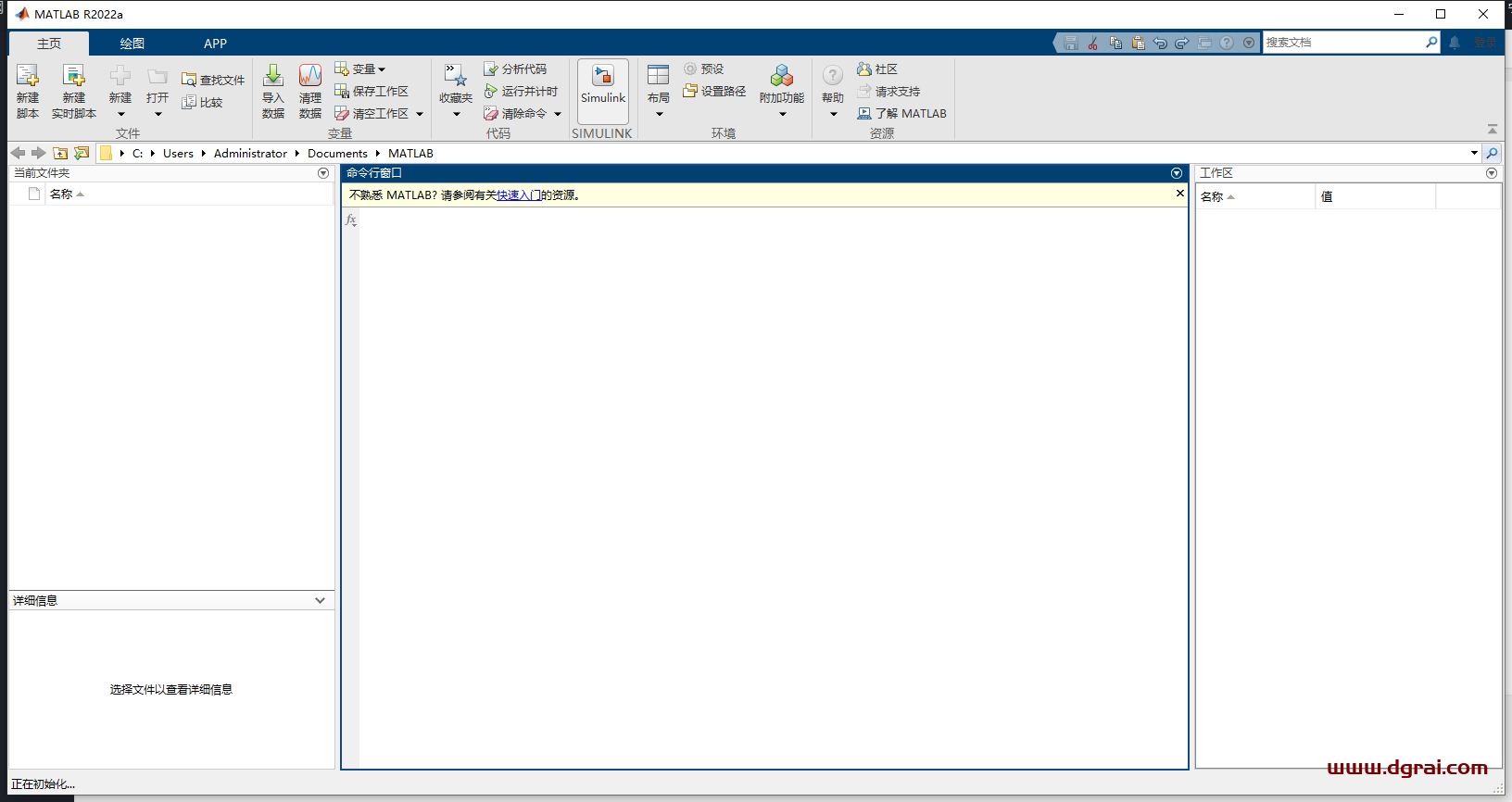The height and width of the screenshot is (802, 1512).
Task: Click the 查找文件 (Find Files) button
Action: 213,81
